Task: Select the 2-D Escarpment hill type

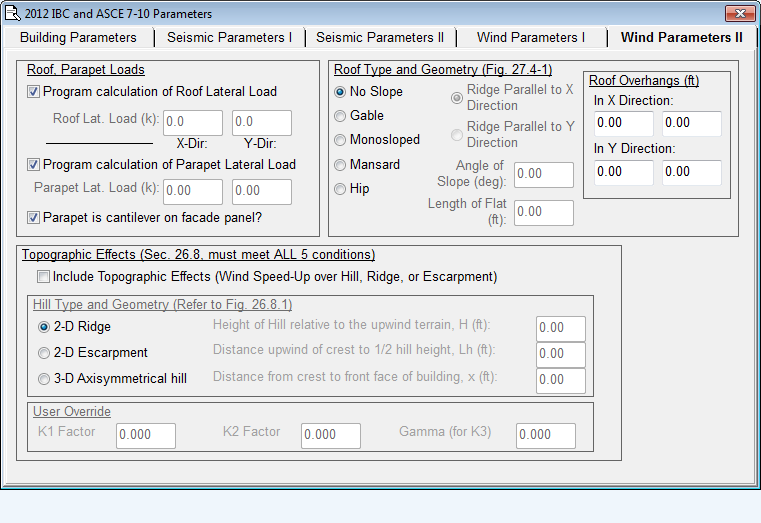Action: 44,353
